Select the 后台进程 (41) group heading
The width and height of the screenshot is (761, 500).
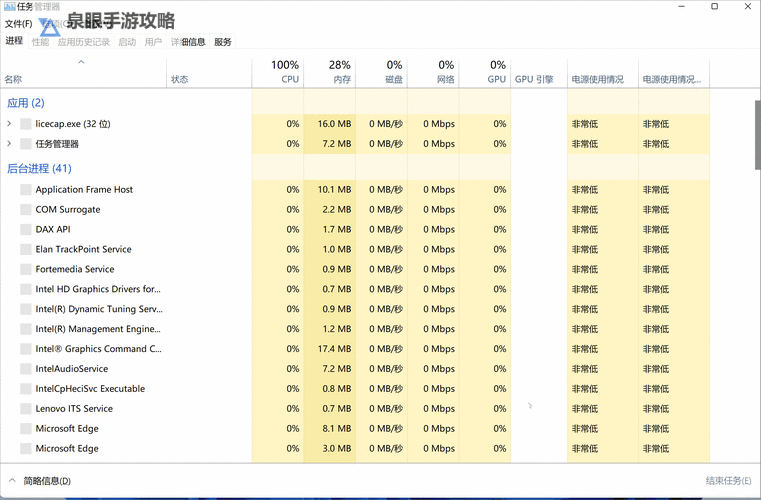39,169
